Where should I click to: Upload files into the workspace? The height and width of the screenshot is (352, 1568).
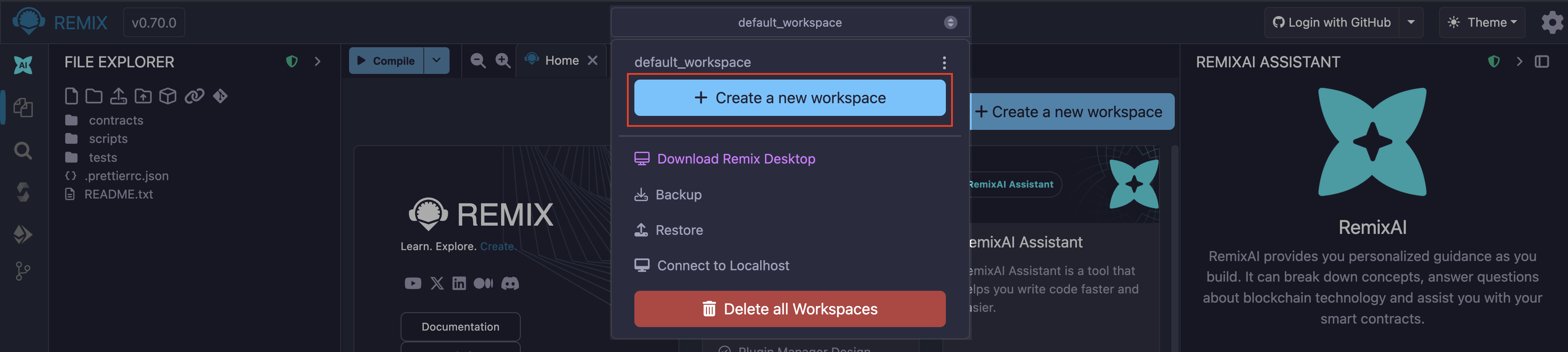[x=119, y=96]
